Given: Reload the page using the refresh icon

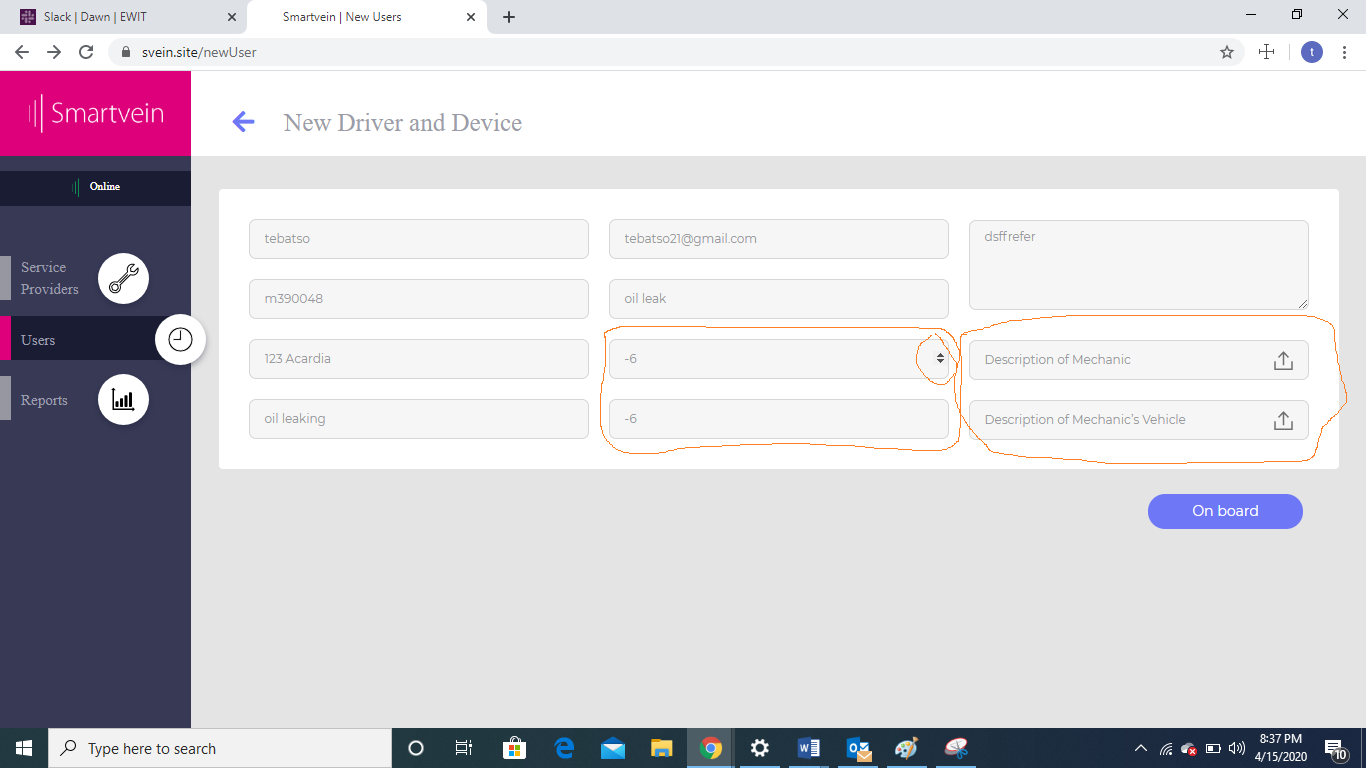Looking at the screenshot, I should pyautogui.click(x=86, y=52).
